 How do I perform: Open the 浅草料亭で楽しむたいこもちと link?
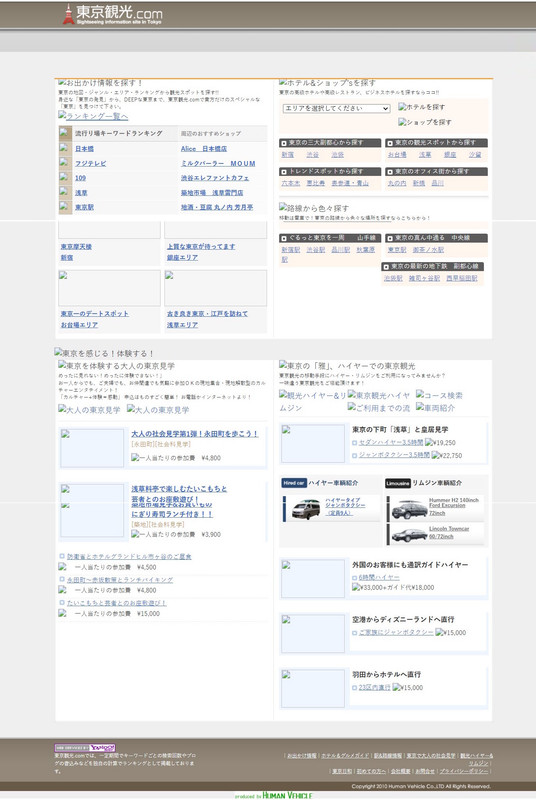[179, 488]
